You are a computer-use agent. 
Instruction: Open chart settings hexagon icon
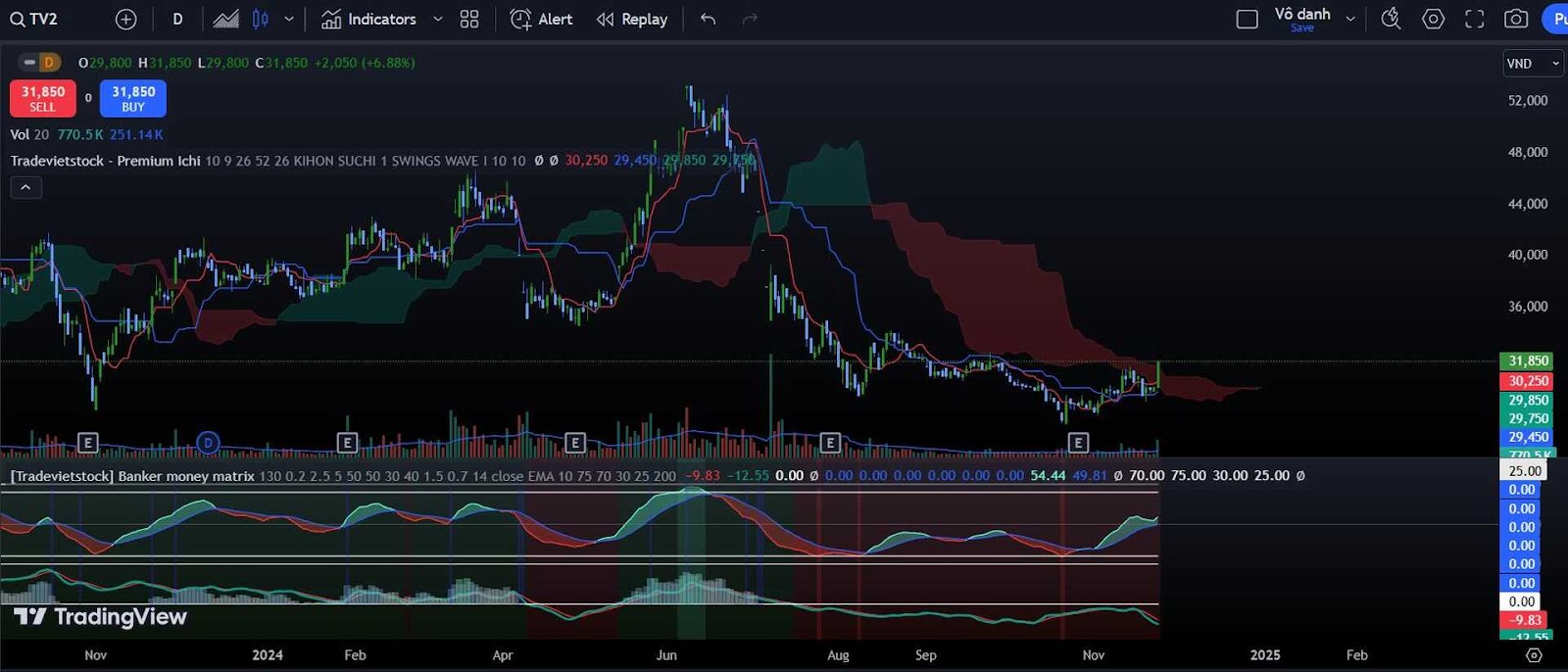(1433, 19)
